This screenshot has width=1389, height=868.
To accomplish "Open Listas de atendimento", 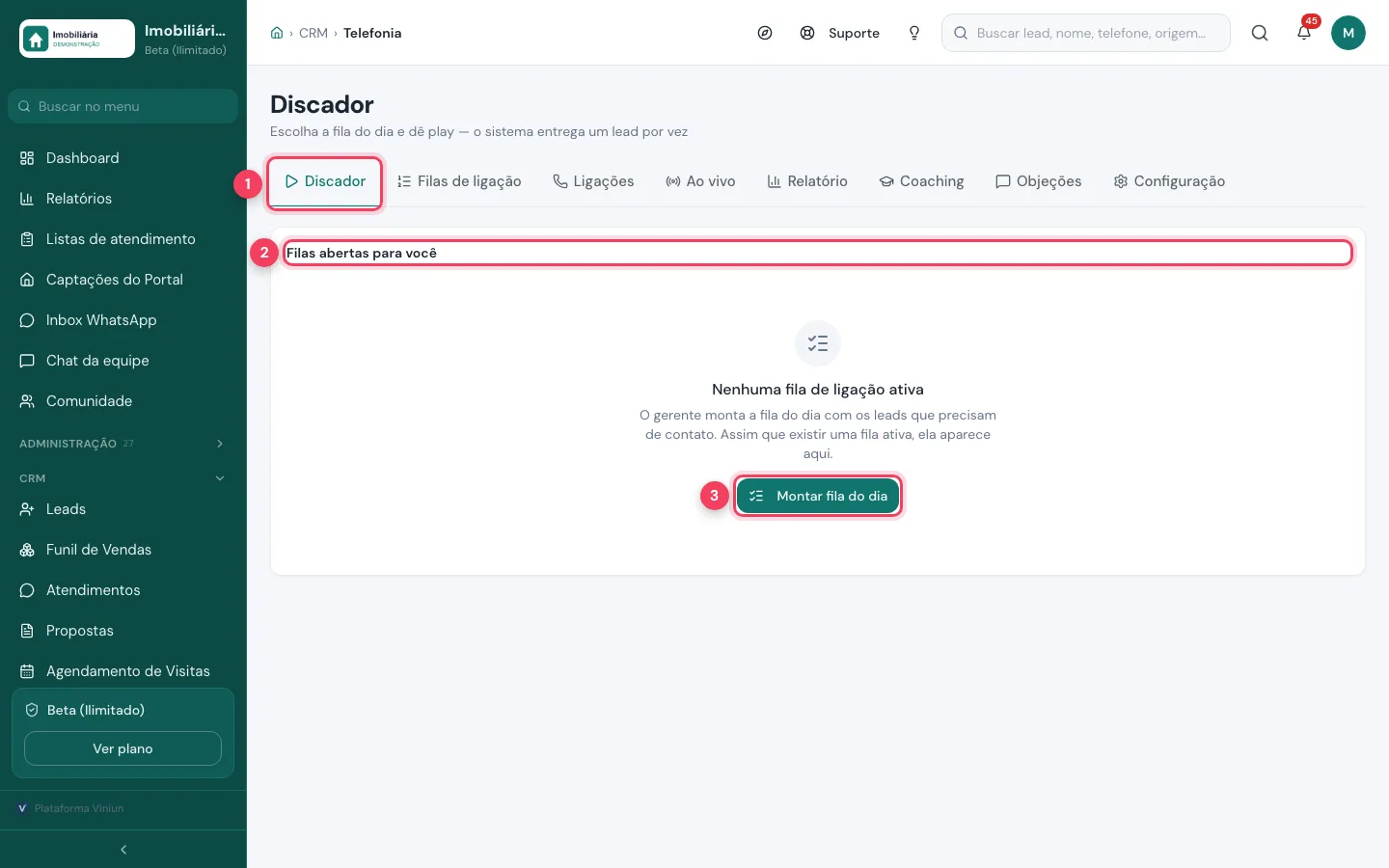I will point(123,239).
